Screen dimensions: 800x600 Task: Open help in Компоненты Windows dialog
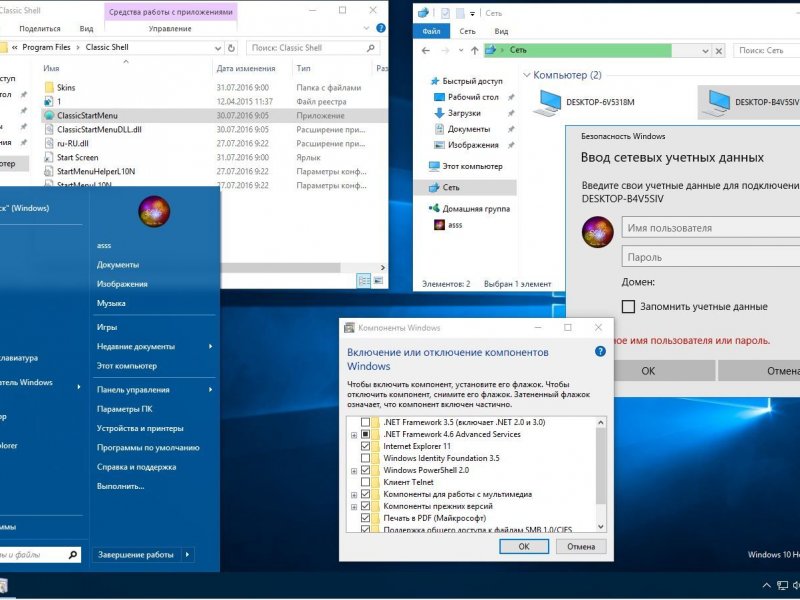pos(600,351)
